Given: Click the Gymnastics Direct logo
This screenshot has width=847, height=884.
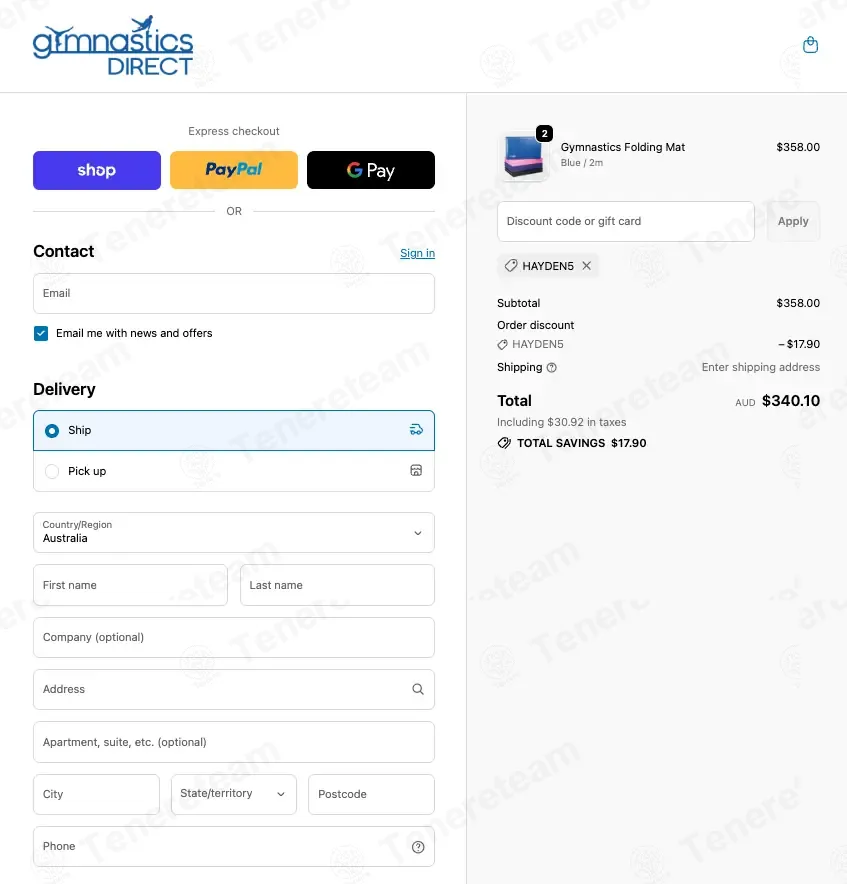Looking at the screenshot, I should click(x=113, y=46).
